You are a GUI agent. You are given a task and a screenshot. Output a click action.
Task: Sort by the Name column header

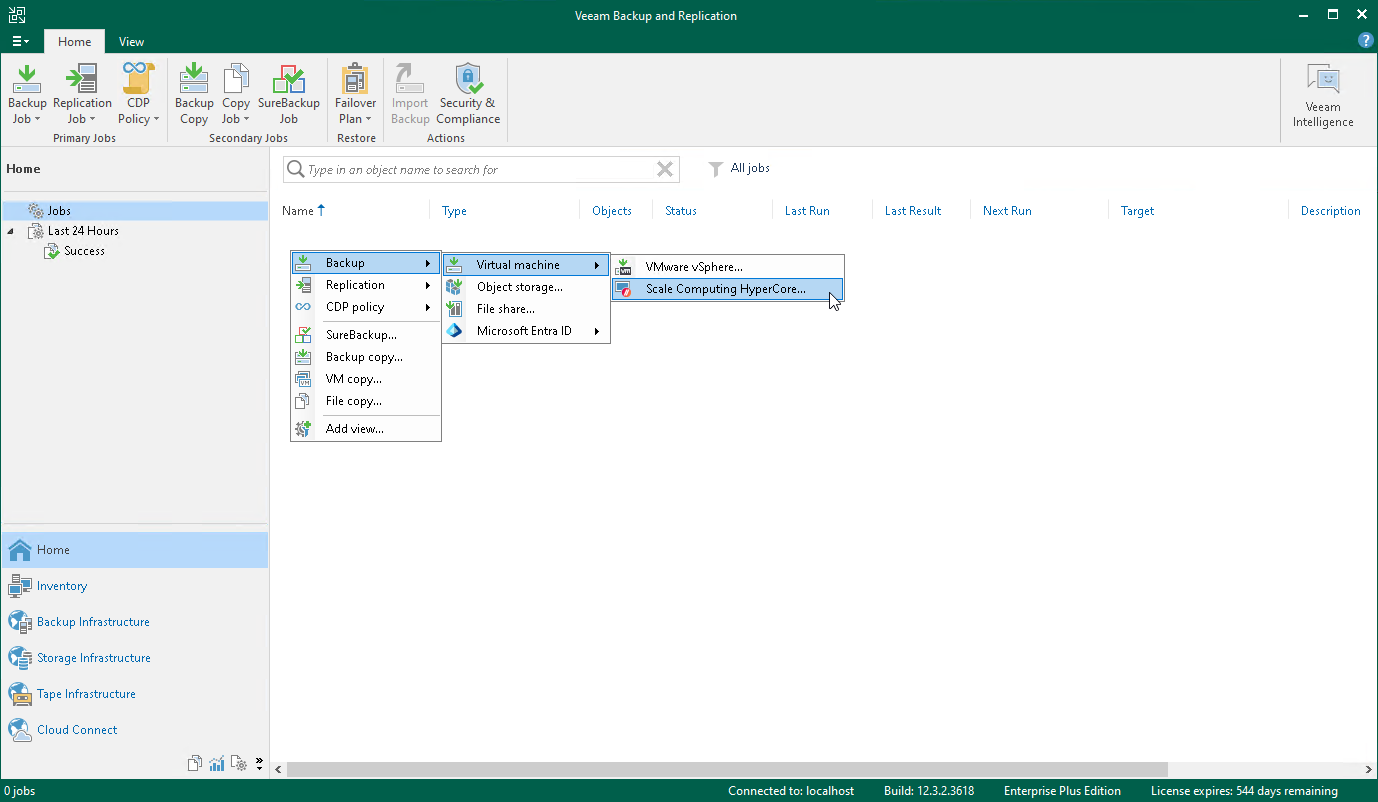click(304, 211)
